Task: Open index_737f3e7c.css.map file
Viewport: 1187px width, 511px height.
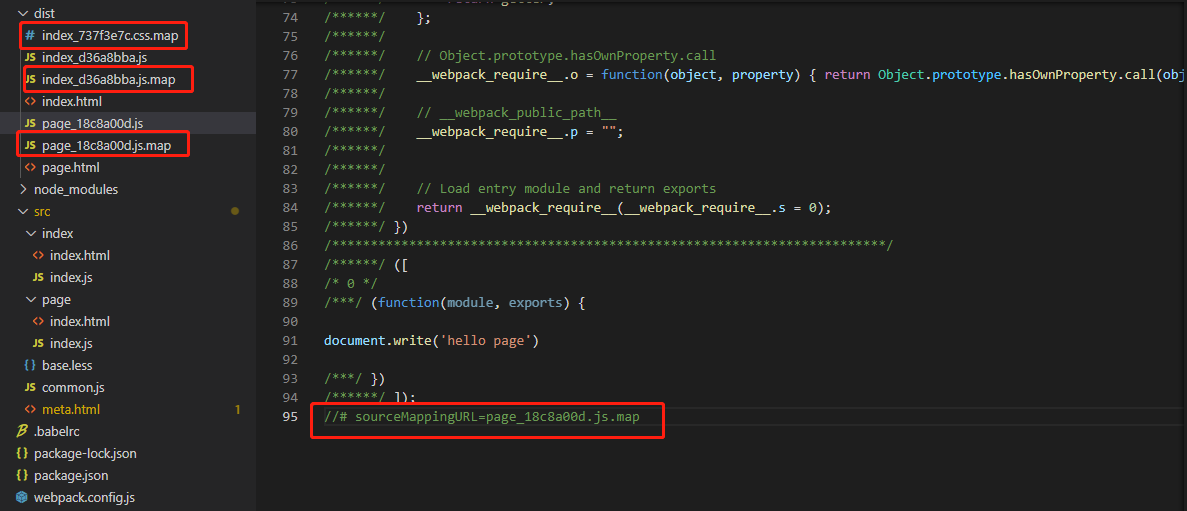Action: pyautogui.click(x=110, y=36)
